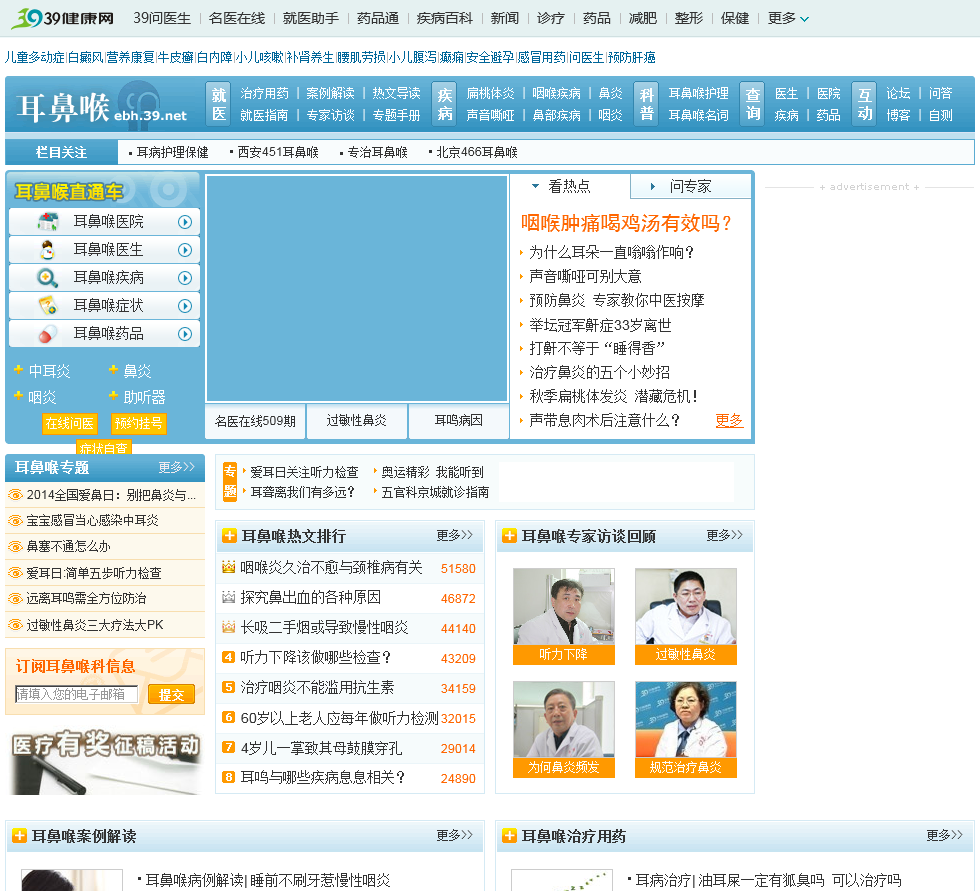Click the number 8 badge beside 耳鸣与哪些疾病息息相关
980x891 pixels.
(229, 777)
